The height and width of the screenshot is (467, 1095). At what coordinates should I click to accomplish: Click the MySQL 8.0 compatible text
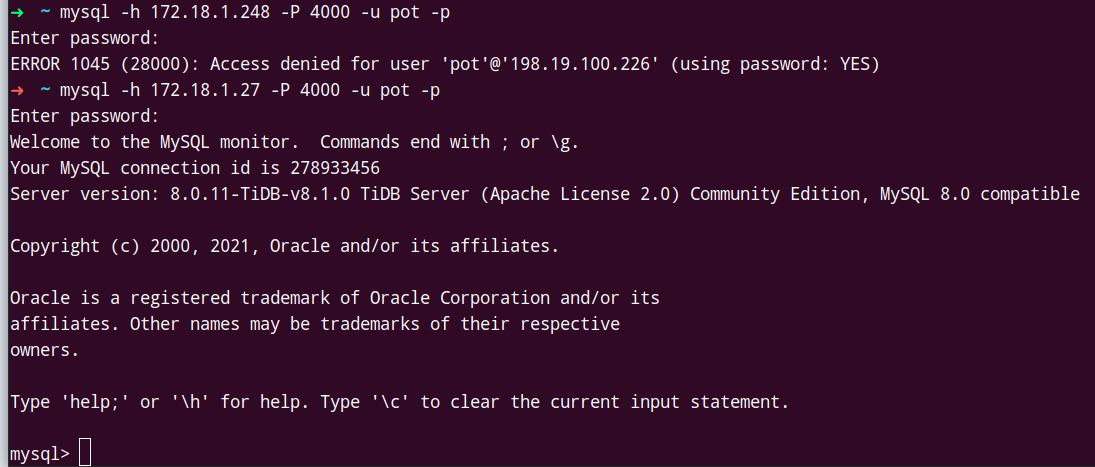point(980,195)
